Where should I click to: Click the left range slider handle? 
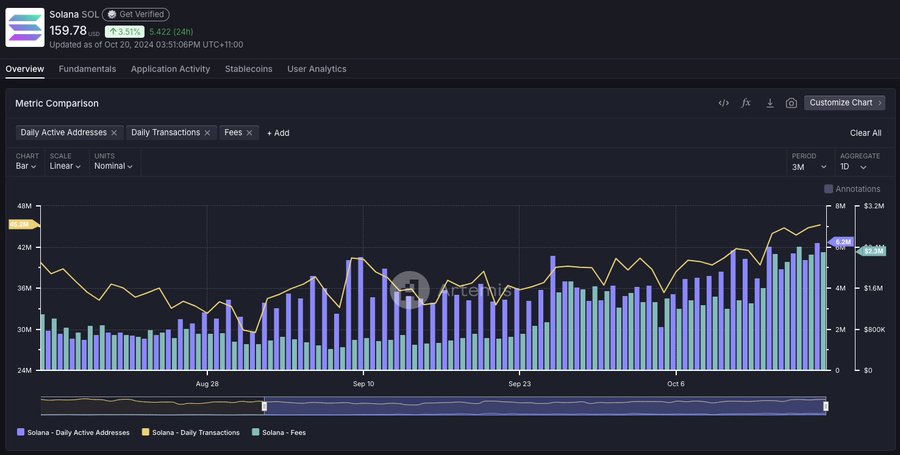pyautogui.click(x=265, y=406)
